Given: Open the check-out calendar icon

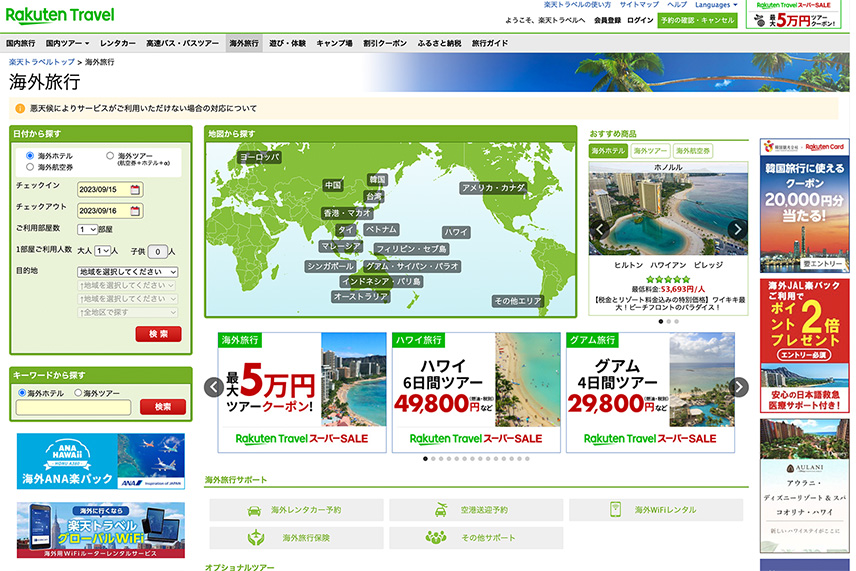Looking at the screenshot, I should pyautogui.click(x=135, y=211).
